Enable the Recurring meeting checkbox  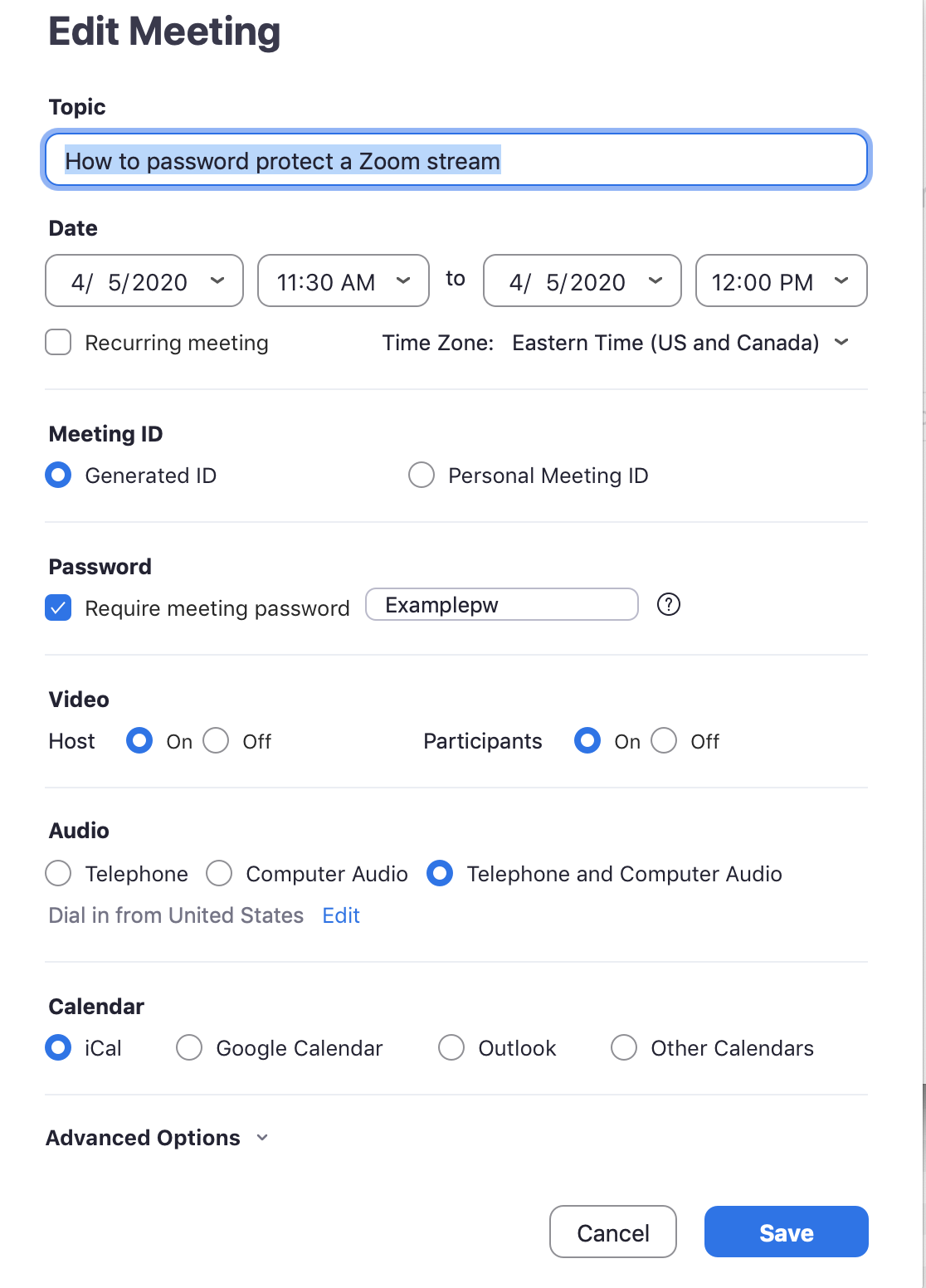[58, 343]
